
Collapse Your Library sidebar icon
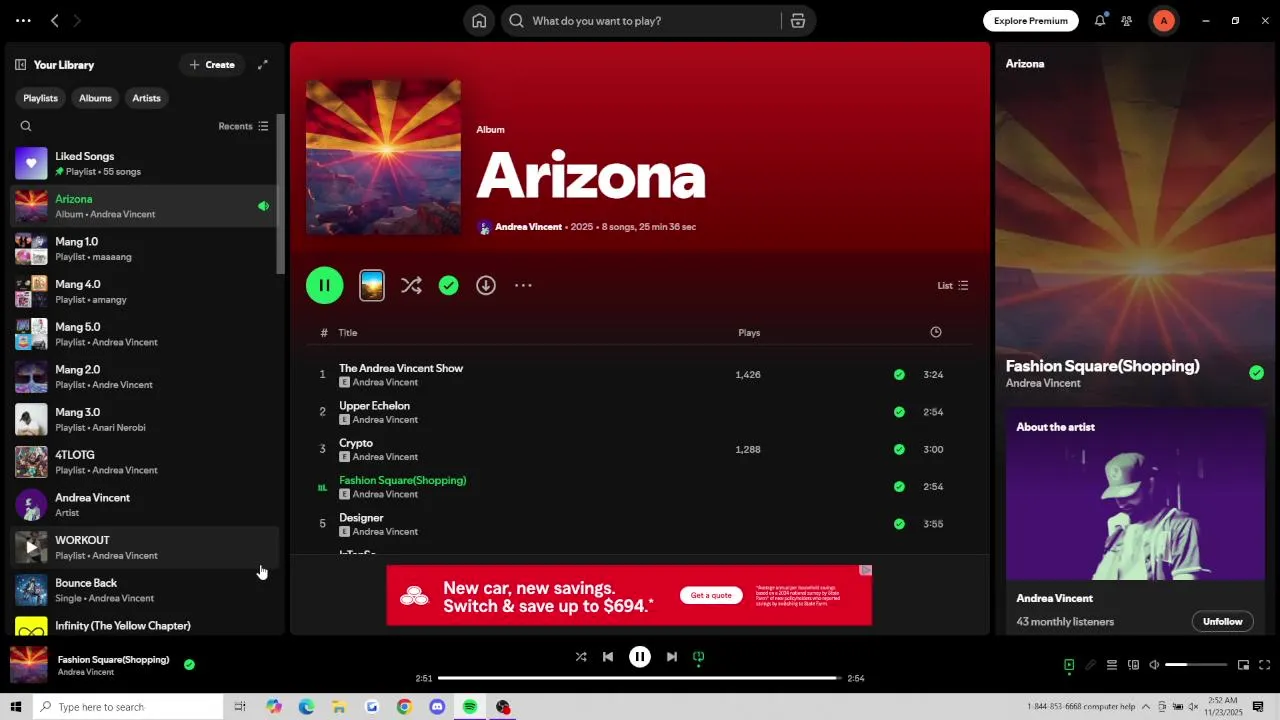(20, 65)
